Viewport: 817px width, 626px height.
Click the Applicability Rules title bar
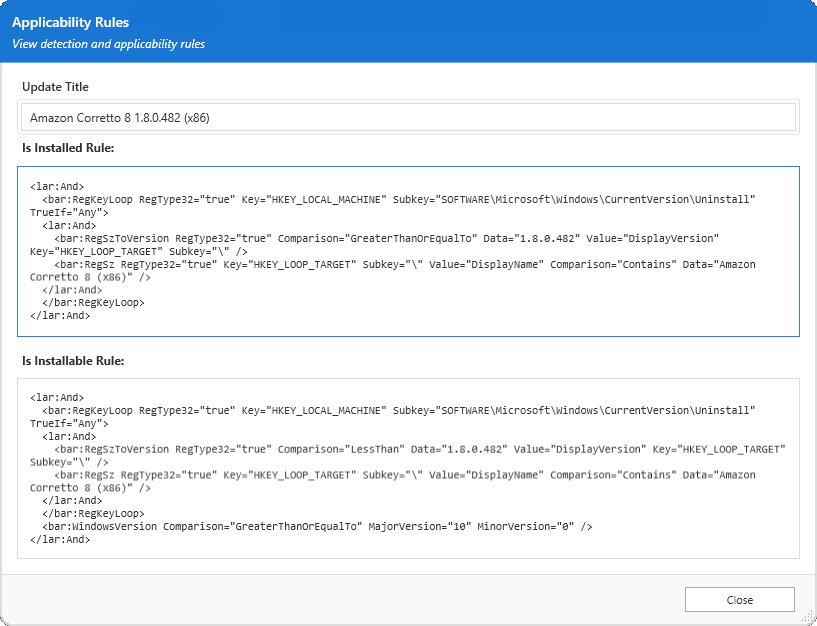70,22
